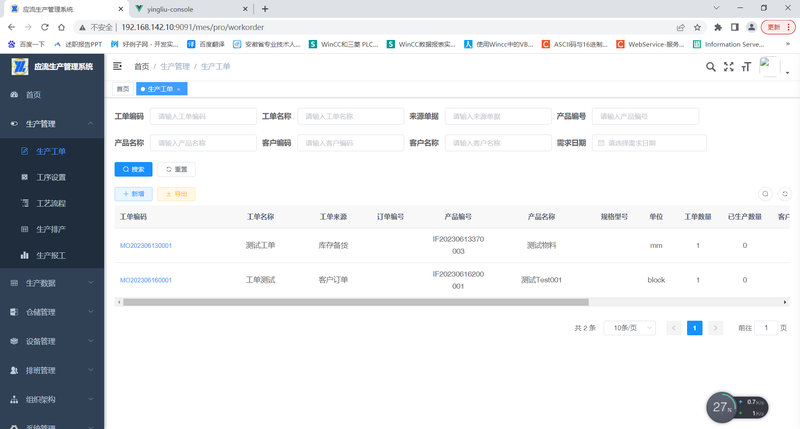
Task: Open work order MO202306160001 link
Action: 146,280
